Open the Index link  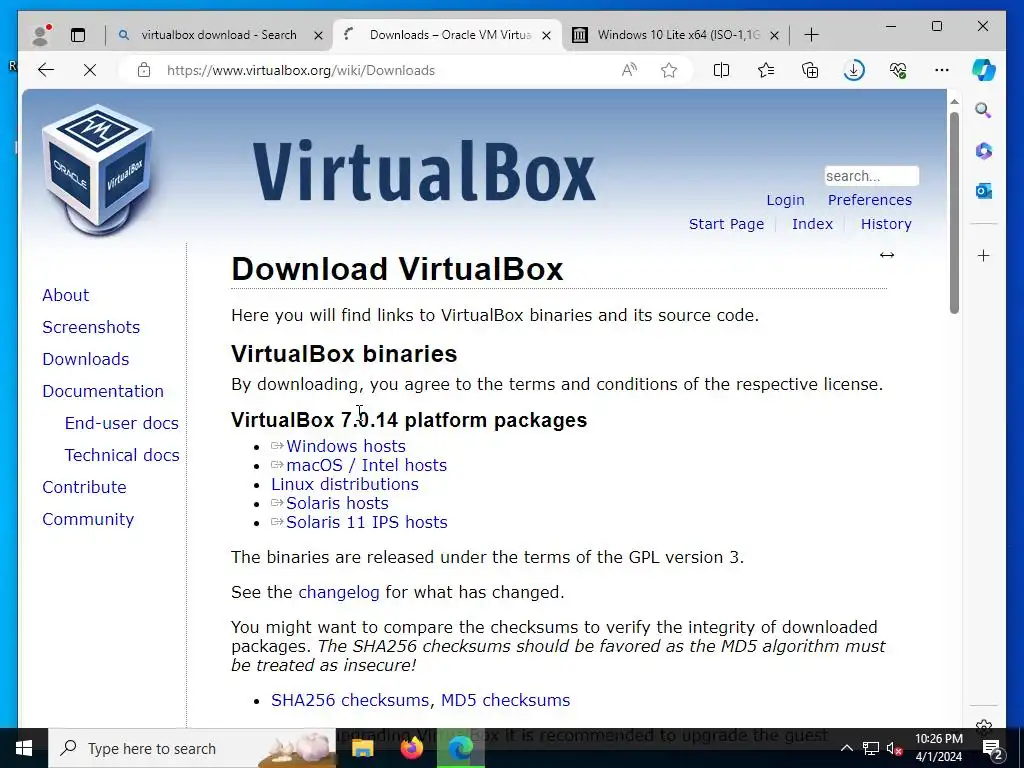coord(812,224)
